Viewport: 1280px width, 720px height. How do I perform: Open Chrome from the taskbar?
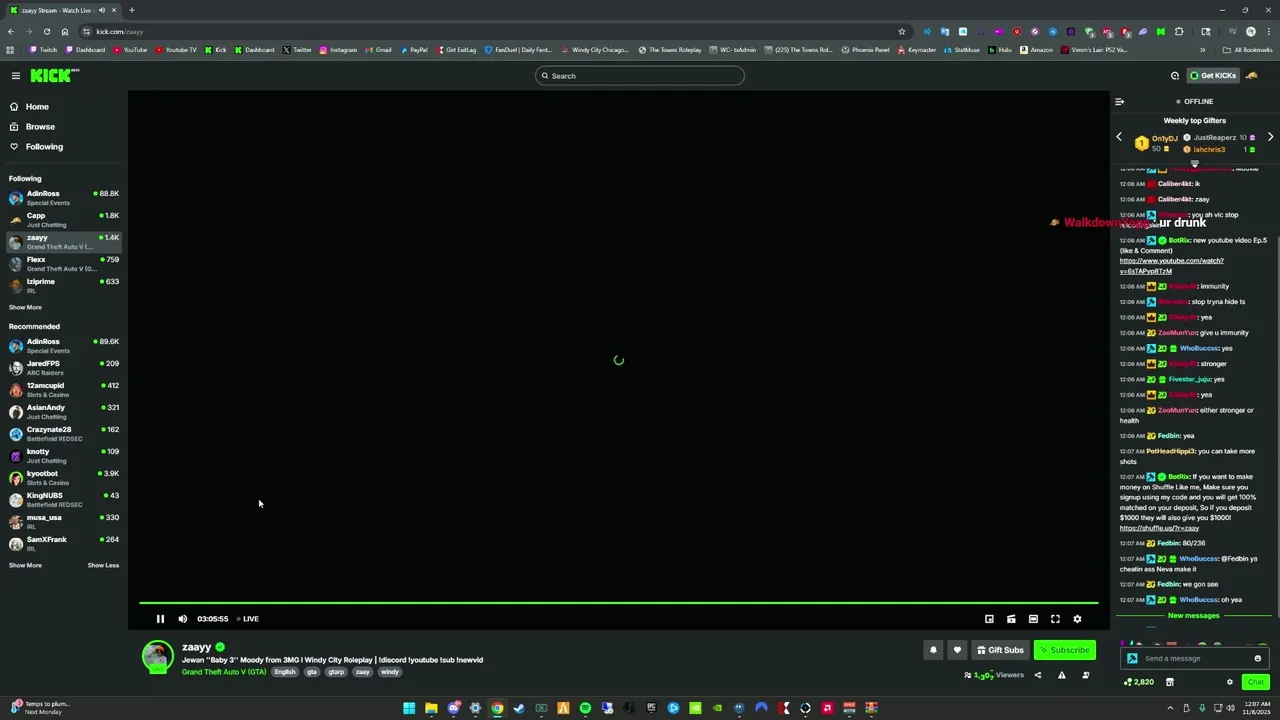pyautogui.click(x=497, y=708)
